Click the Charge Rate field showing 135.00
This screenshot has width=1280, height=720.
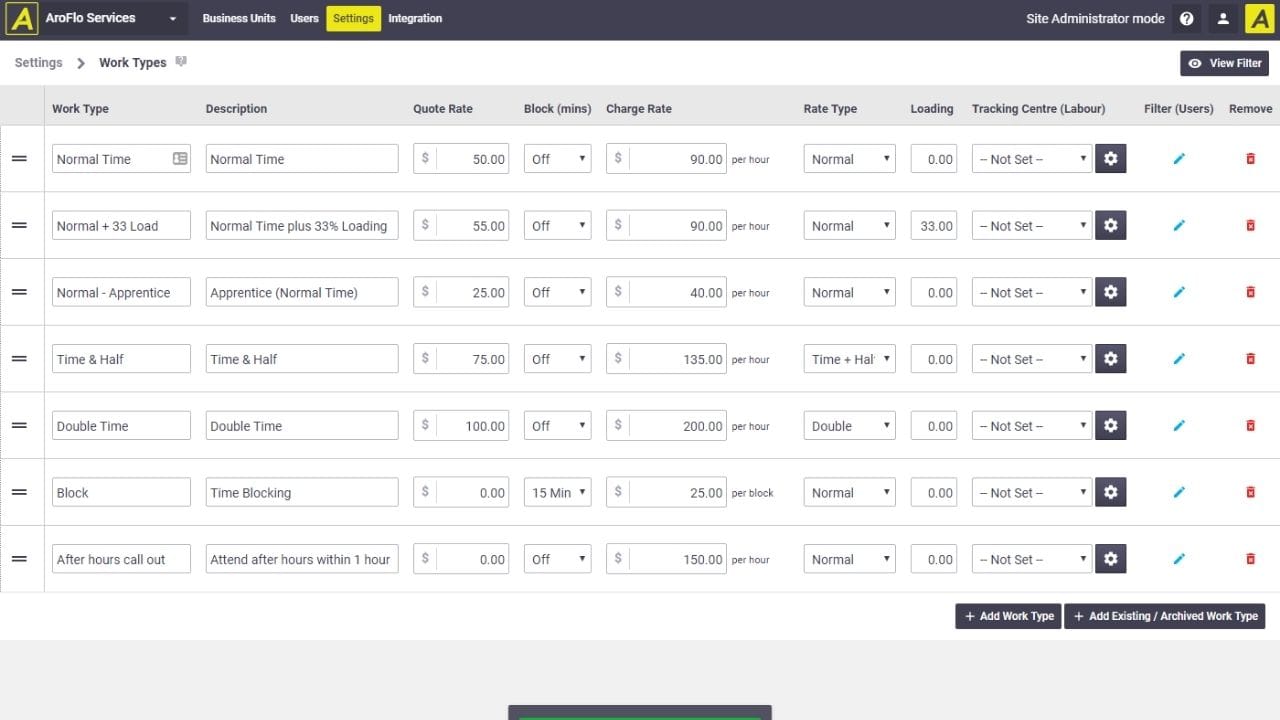(x=676, y=359)
